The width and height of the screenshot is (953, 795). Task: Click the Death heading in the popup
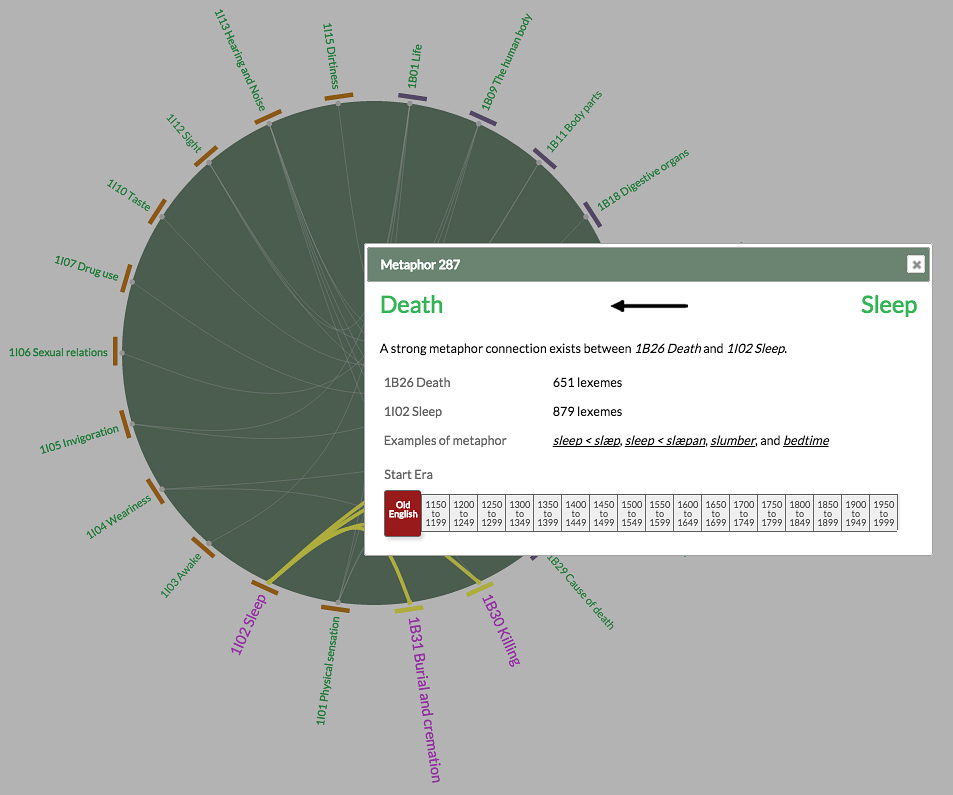(x=411, y=305)
